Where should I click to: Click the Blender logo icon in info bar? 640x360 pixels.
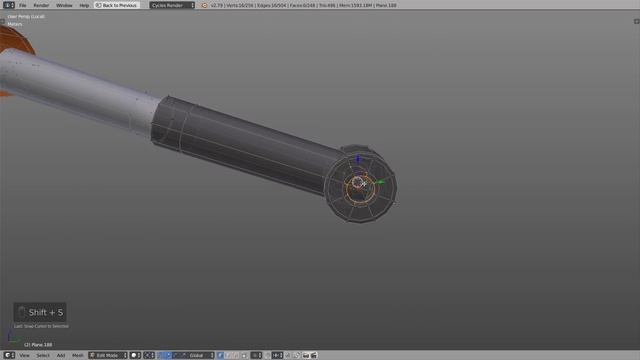(x=204, y=5)
